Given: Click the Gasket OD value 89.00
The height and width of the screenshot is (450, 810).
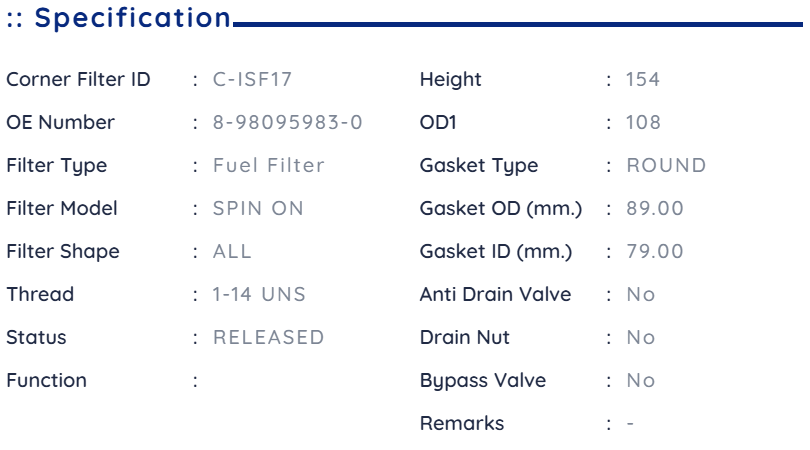Looking at the screenshot, I should click(x=655, y=208).
